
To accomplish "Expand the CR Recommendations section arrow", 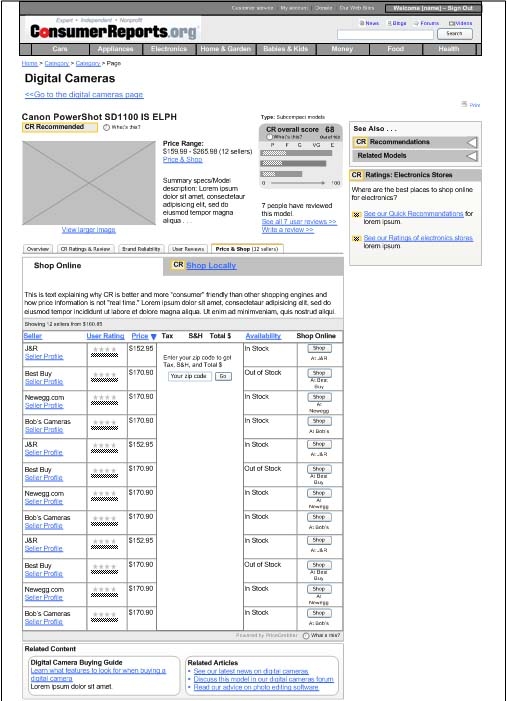I will 472,143.
